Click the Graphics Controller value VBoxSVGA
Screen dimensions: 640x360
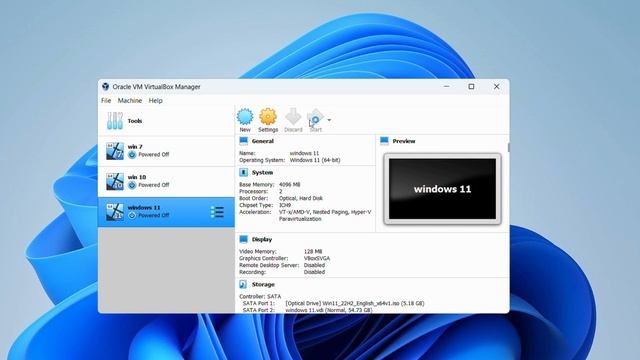[317, 258]
